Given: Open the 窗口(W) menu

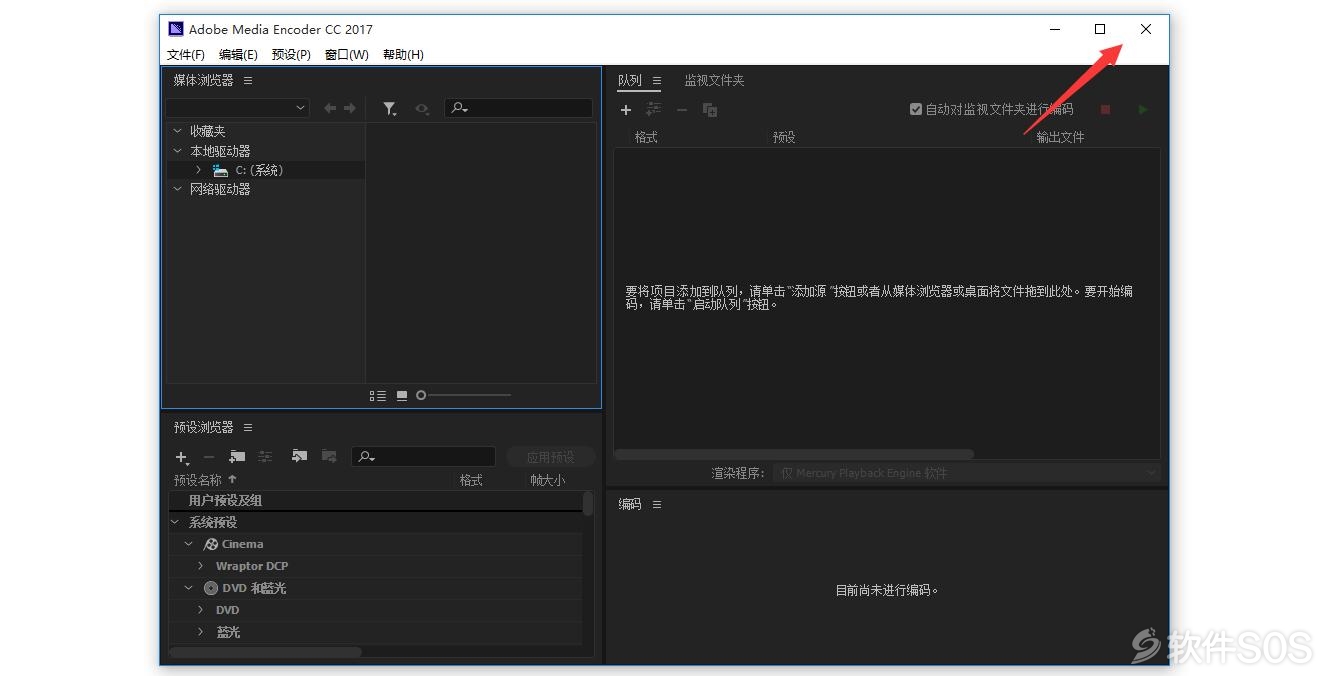Looking at the screenshot, I should 346,54.
